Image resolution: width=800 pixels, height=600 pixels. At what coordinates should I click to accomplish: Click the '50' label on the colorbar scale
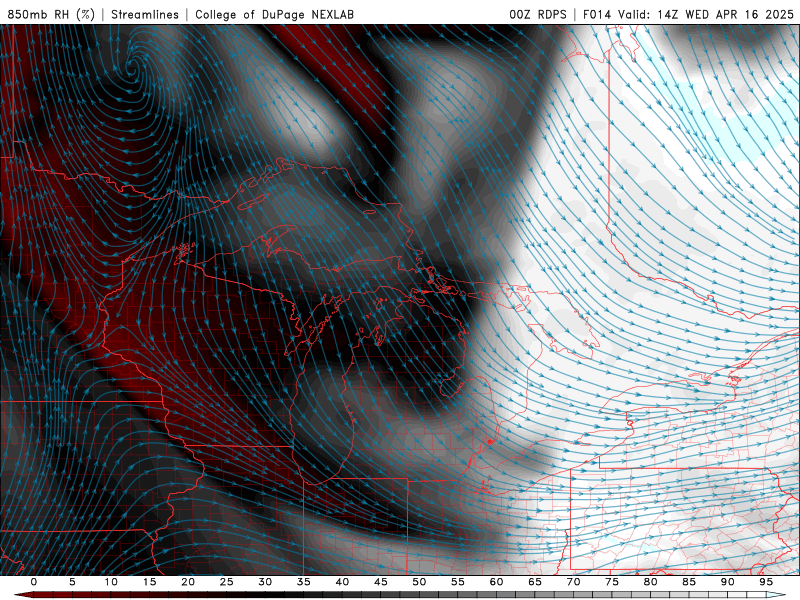419,582
